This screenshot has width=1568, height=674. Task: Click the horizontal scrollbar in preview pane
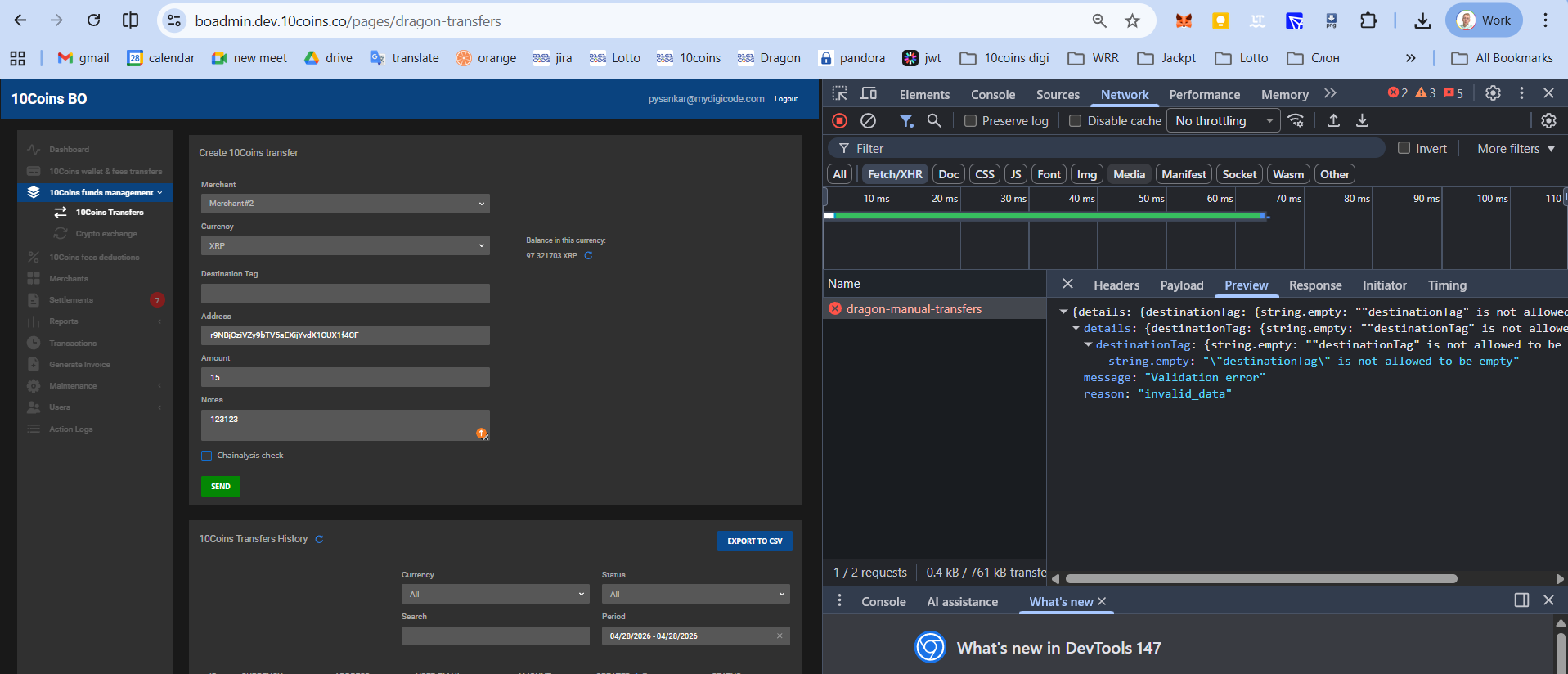click(x=1260, y=578)
